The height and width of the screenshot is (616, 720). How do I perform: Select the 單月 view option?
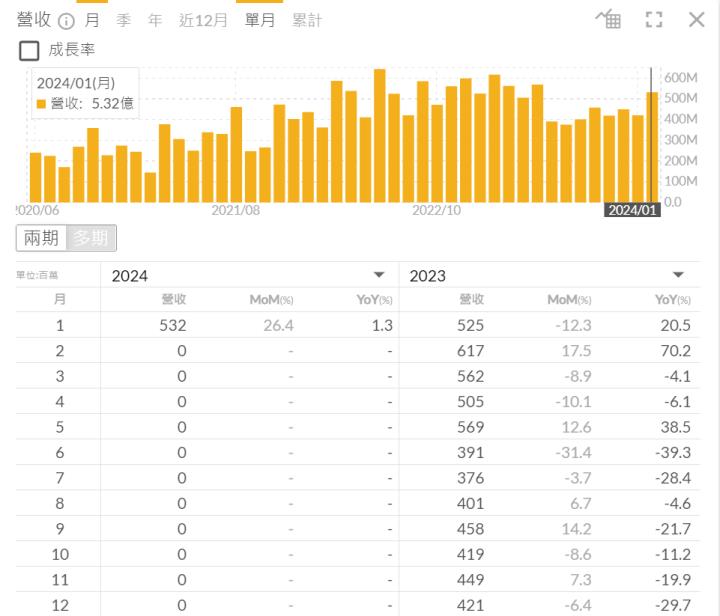pos(260,20)
